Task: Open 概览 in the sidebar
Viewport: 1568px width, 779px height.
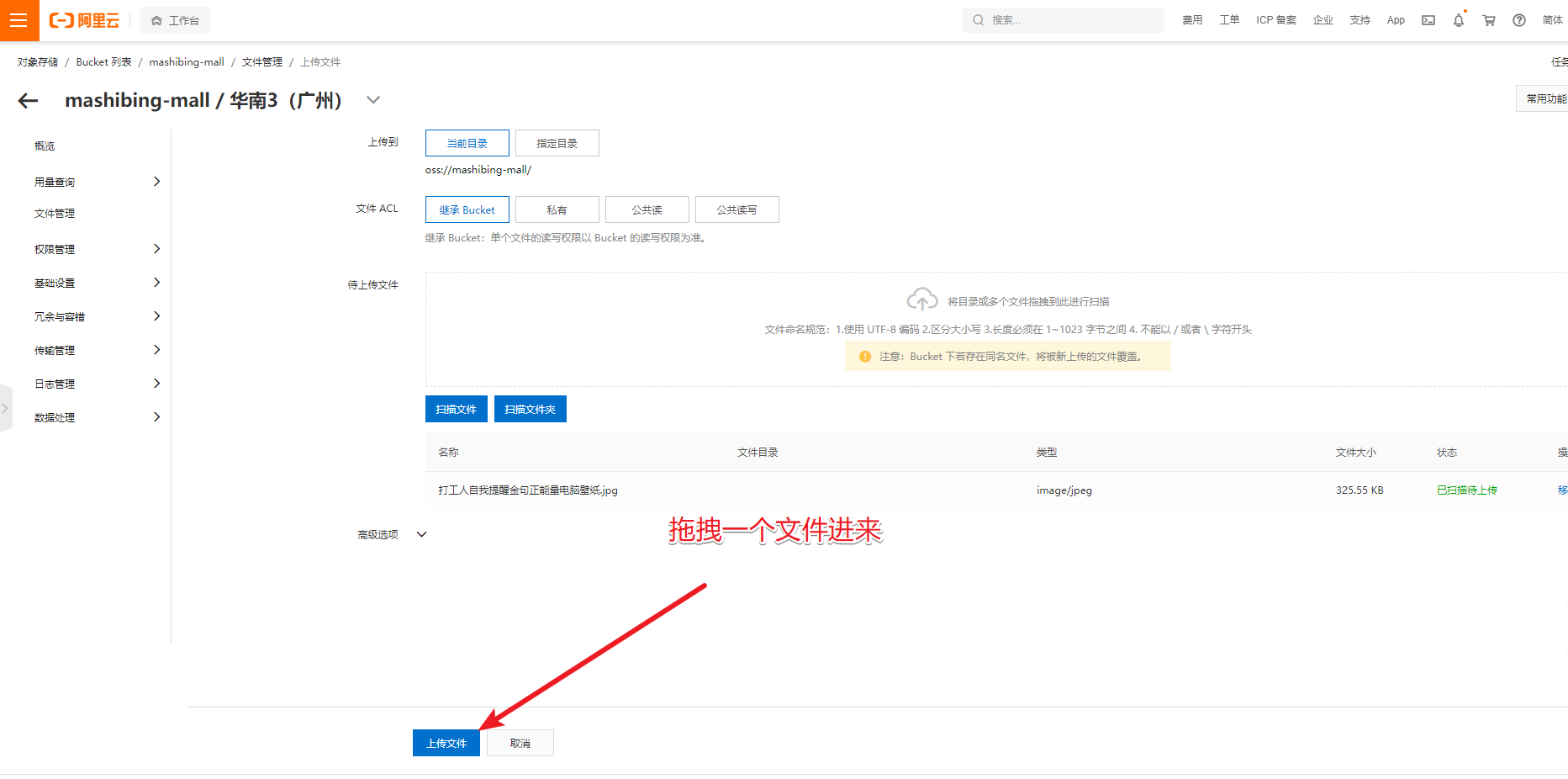Action: point(45,146)
